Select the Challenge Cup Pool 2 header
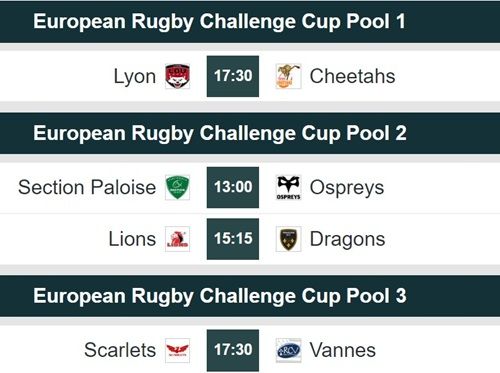This screenshot has width=500, height=373. click(250, 133)
